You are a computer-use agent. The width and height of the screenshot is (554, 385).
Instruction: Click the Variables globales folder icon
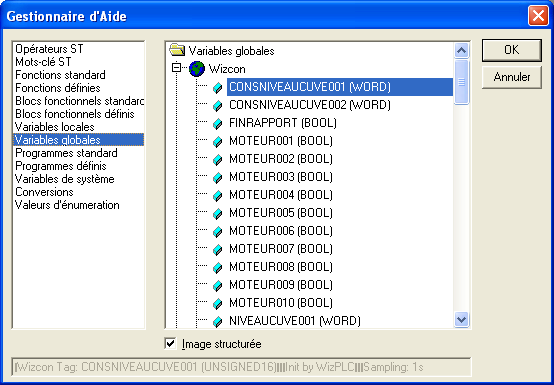(177, 51)
